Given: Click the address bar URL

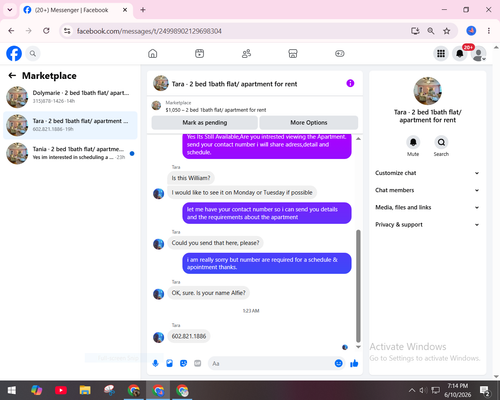Looking at the screenshot, I should pos(149,31).
